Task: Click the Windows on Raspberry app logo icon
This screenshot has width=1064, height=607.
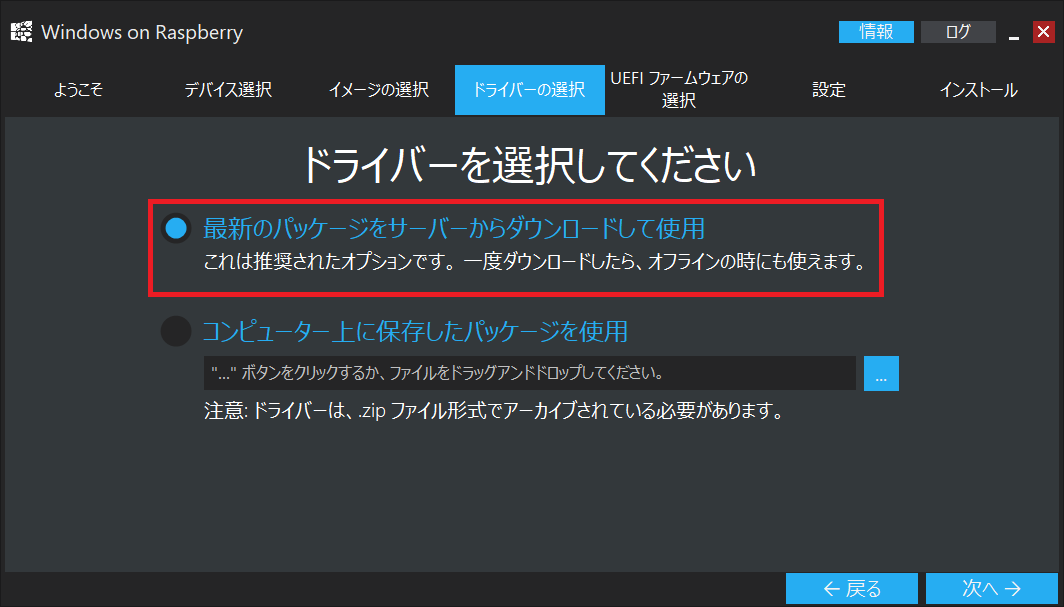Action: [x=22, y=32]
